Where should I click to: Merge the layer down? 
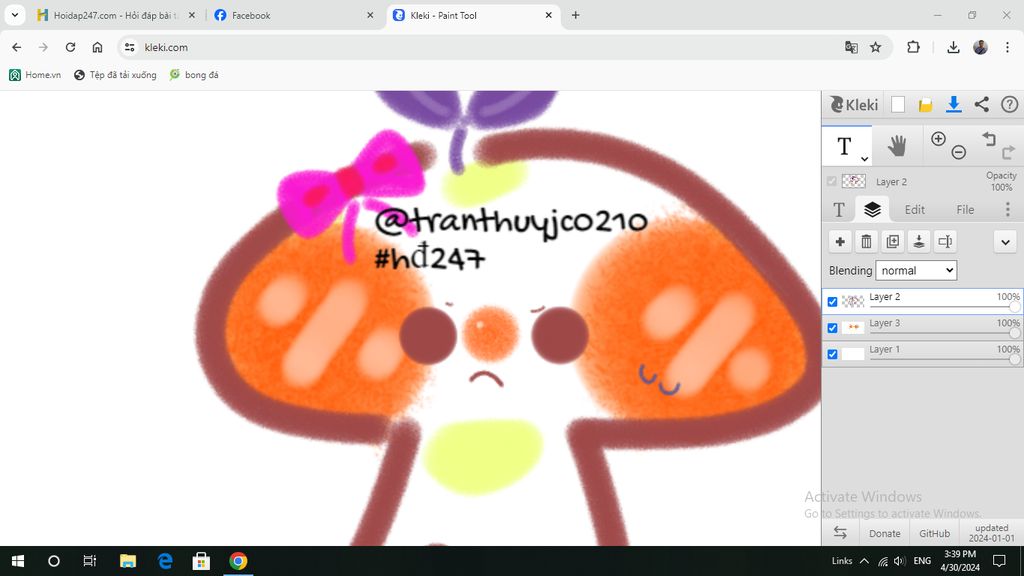(x=918, y=242)
